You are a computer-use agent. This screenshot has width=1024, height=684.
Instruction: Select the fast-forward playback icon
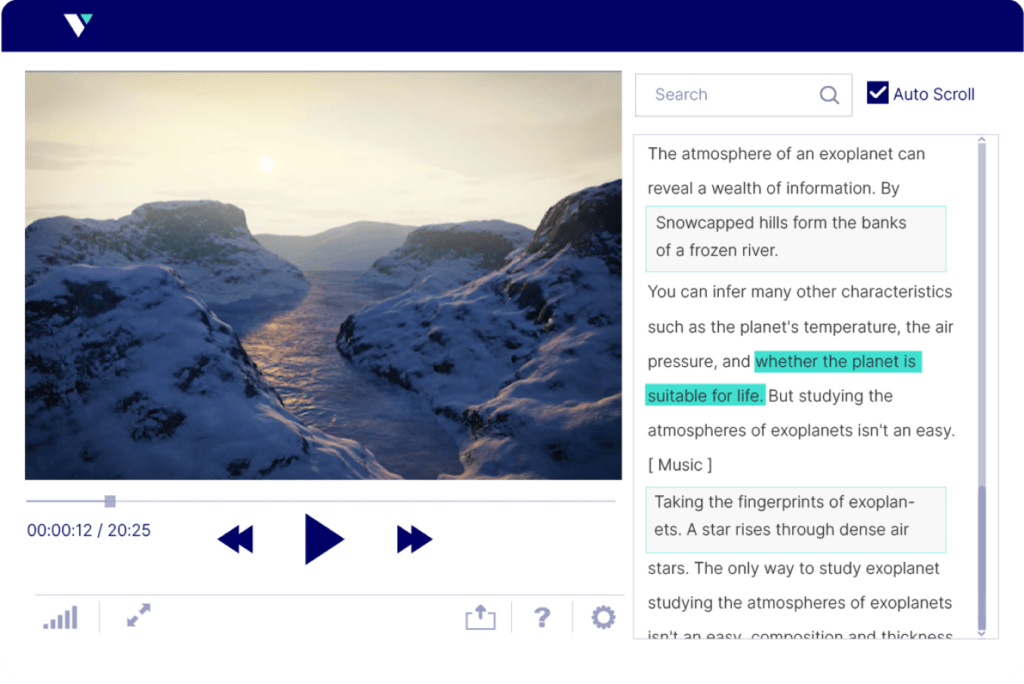[413, 539]
